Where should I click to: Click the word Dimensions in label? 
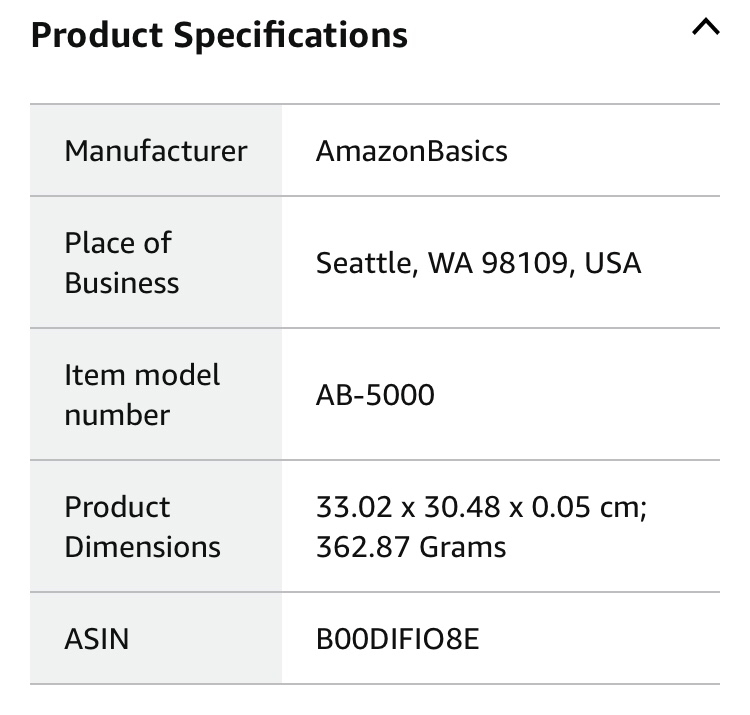(x=143, y=547)
